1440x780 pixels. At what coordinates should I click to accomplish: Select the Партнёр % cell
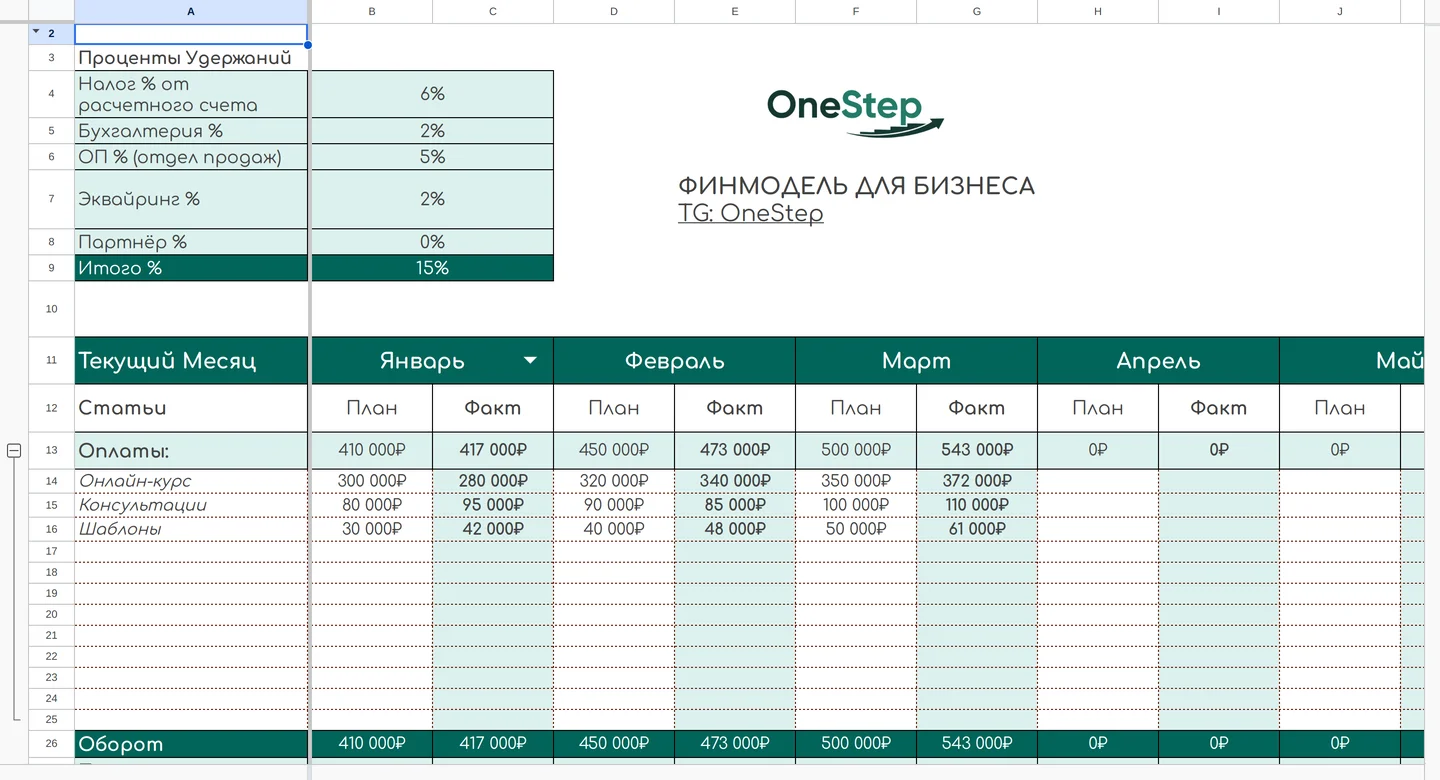191,242
